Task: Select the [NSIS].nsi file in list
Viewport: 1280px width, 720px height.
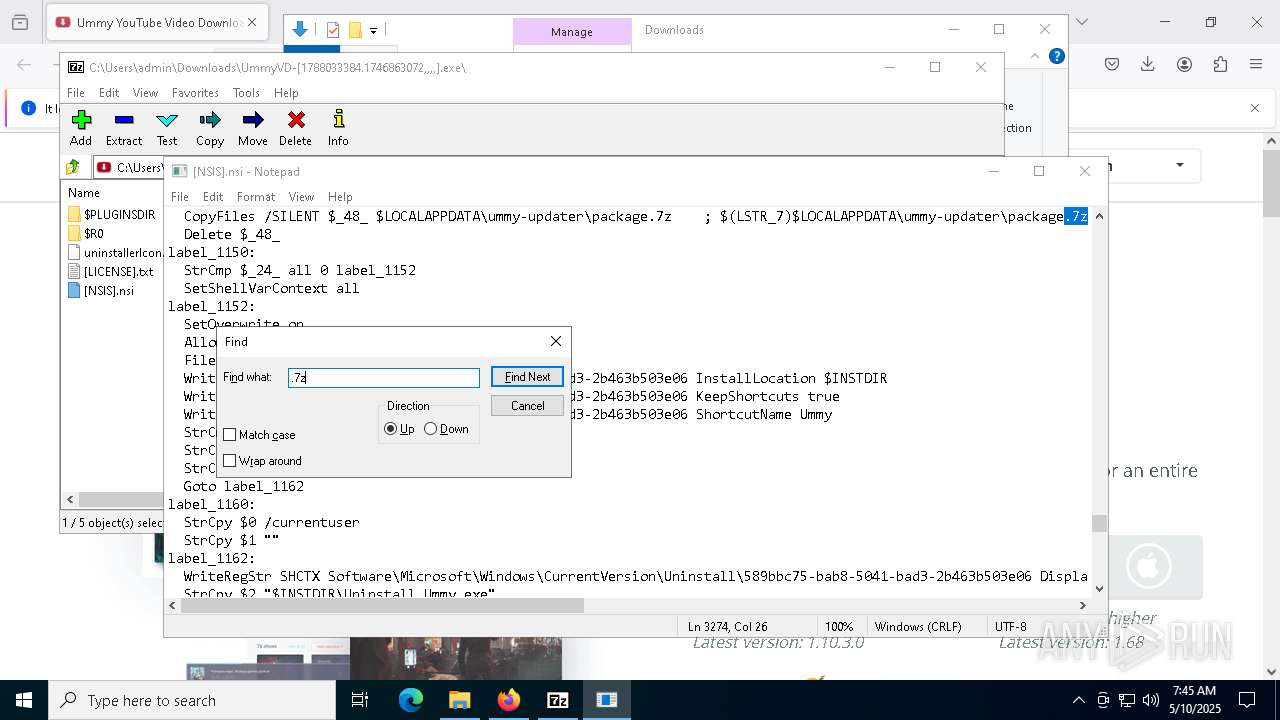Action: pyautogui.click(x=101, y=290)
